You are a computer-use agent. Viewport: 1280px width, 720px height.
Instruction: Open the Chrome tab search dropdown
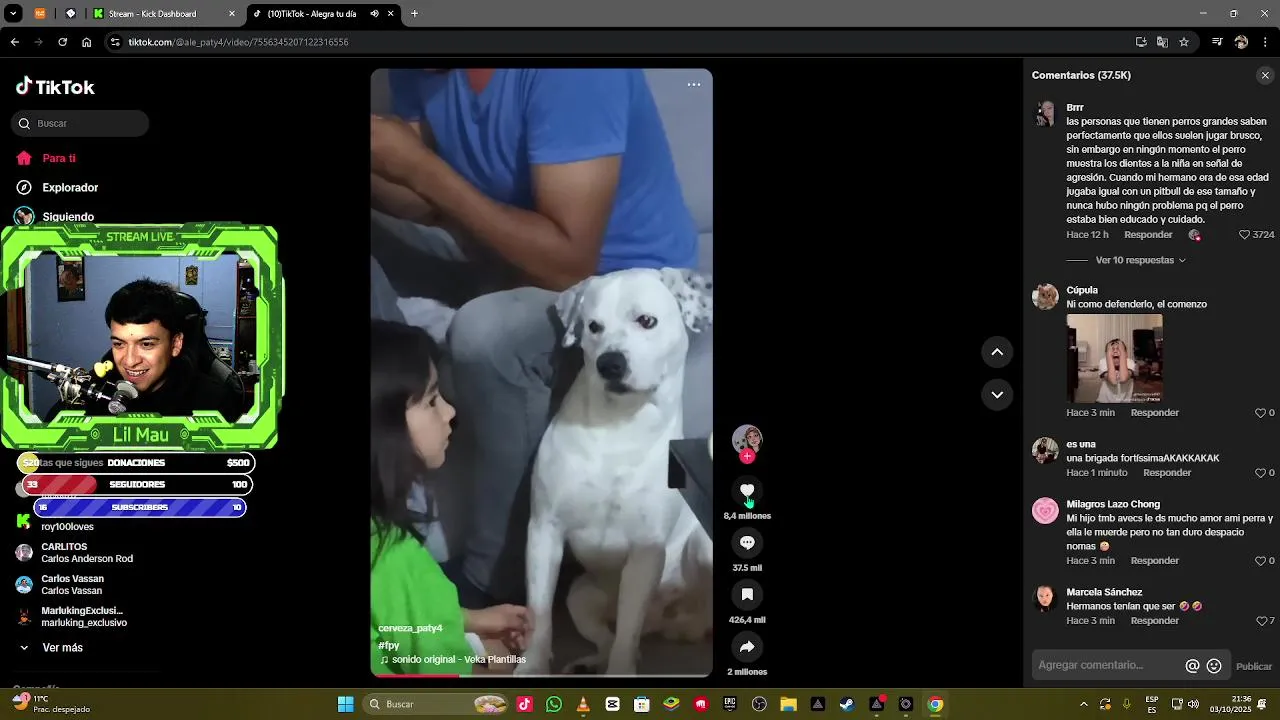coord(13,14)
